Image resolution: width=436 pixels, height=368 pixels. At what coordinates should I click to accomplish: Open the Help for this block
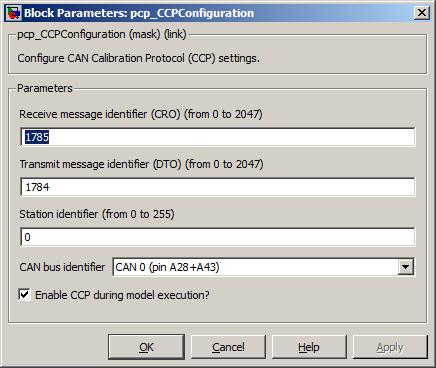(x=309, y=347)
